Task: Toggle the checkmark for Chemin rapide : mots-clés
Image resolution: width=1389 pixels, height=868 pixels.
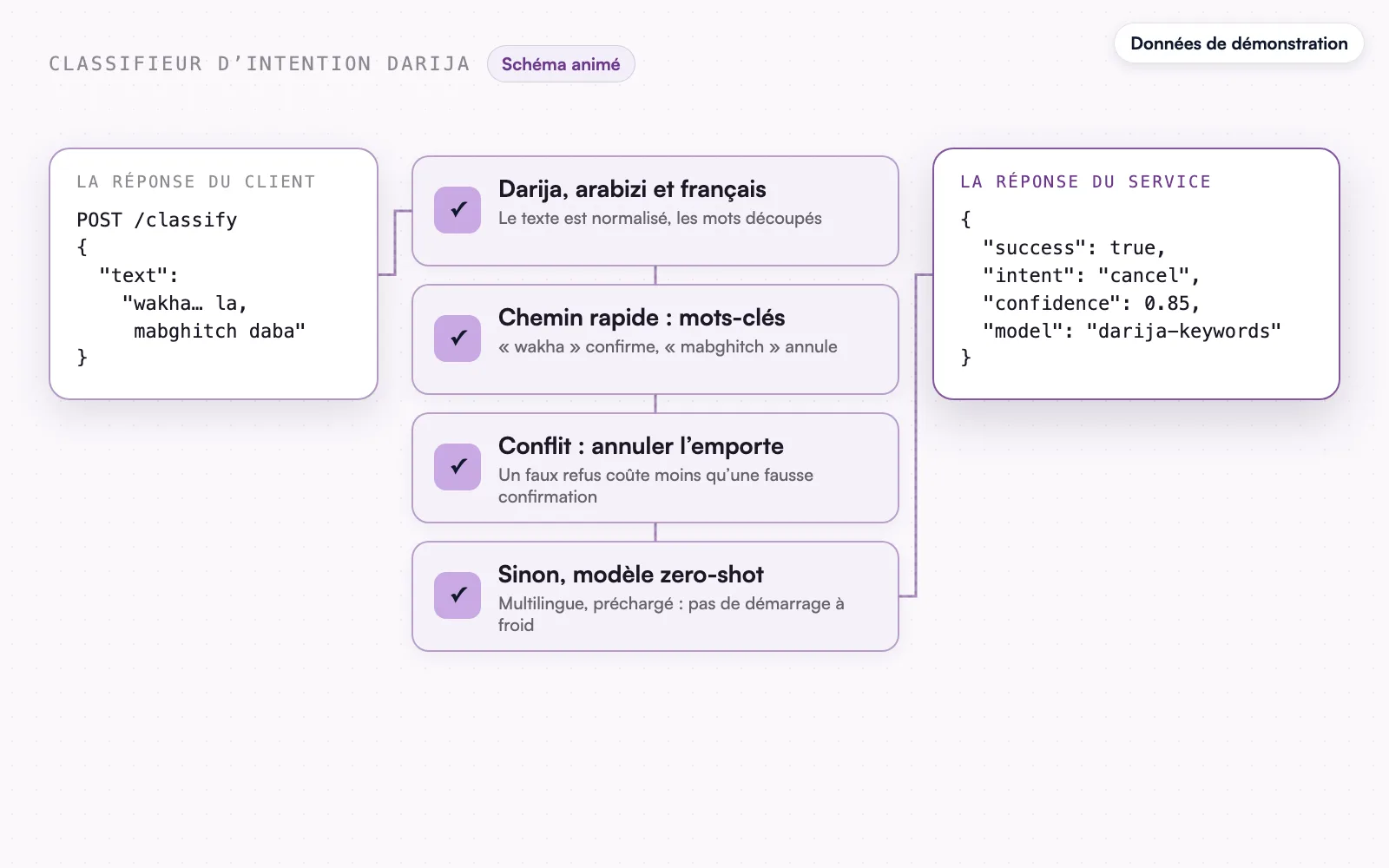Action: point(458,339)
